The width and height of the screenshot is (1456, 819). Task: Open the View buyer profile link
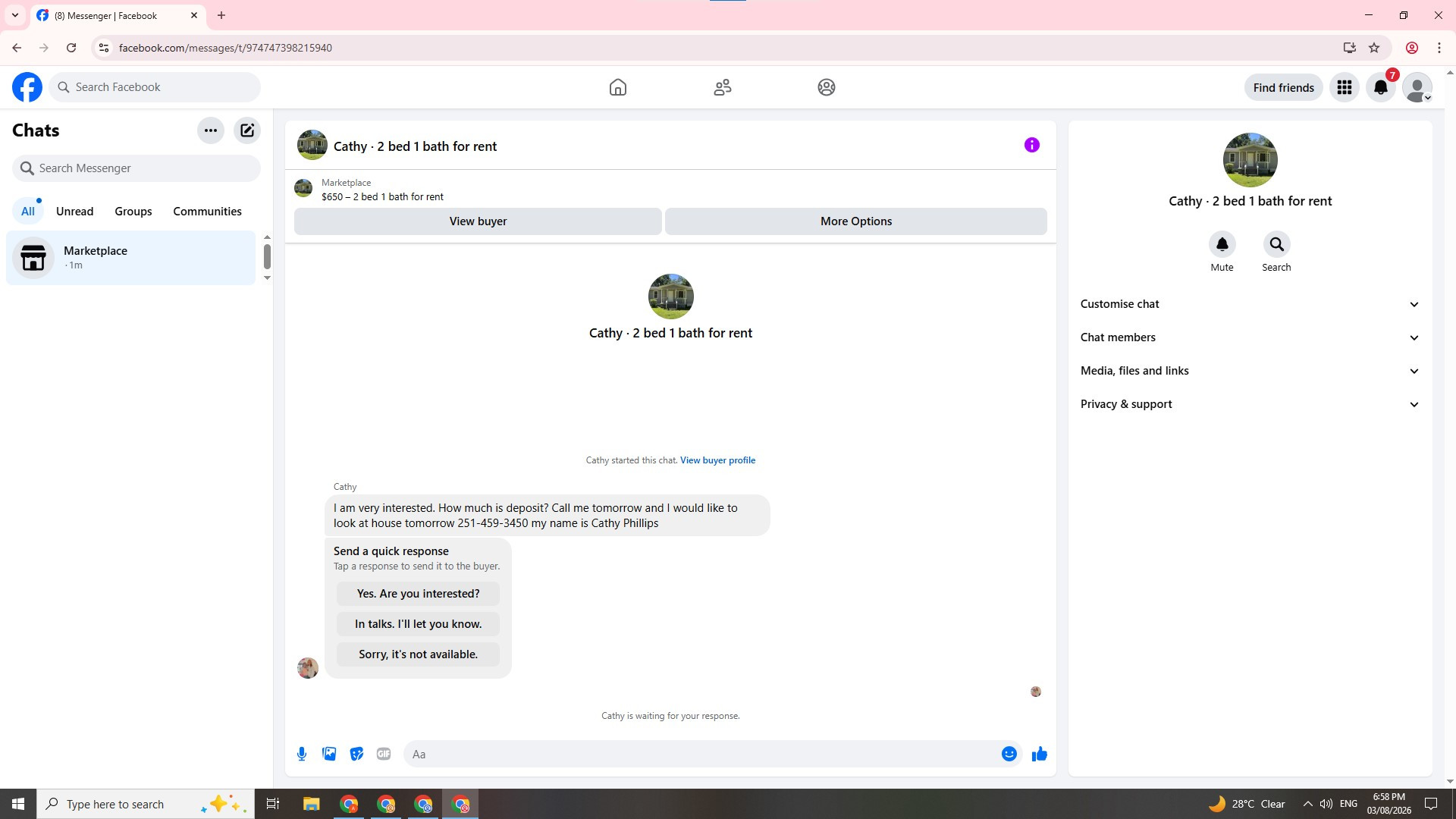pyautogui.click(x=717, y=460)
